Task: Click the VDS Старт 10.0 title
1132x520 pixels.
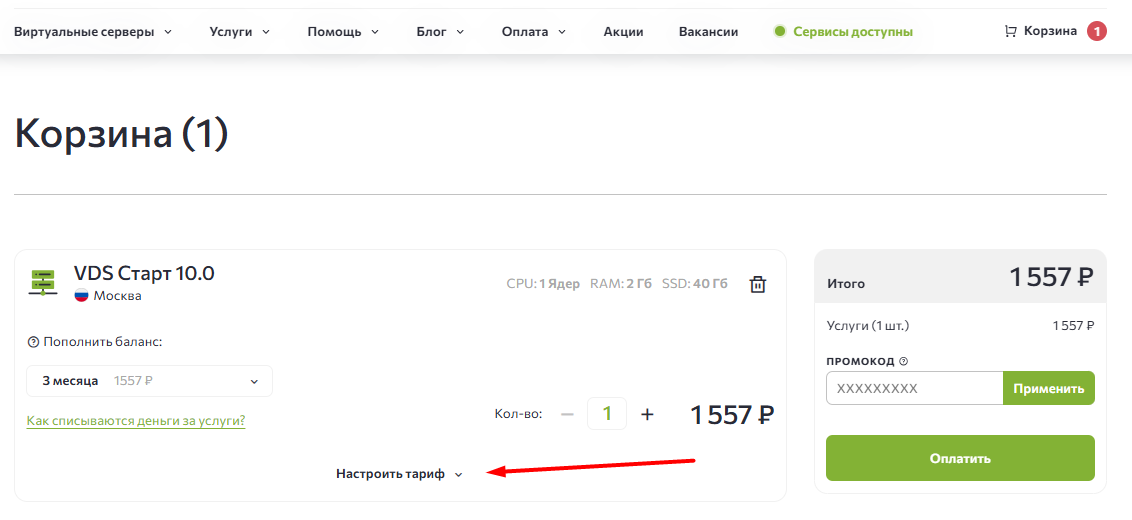Action: point(144,274)
